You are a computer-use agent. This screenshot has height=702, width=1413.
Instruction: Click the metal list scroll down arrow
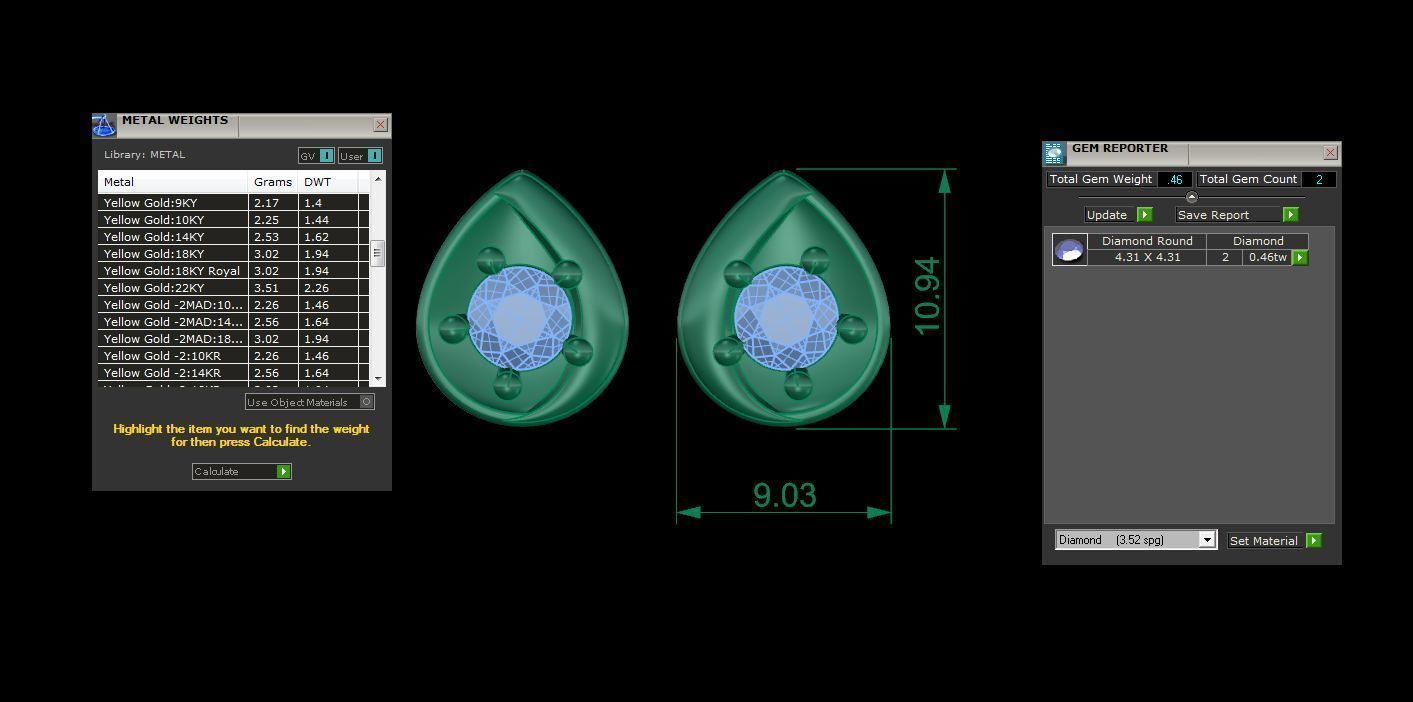tap(378, 379)
